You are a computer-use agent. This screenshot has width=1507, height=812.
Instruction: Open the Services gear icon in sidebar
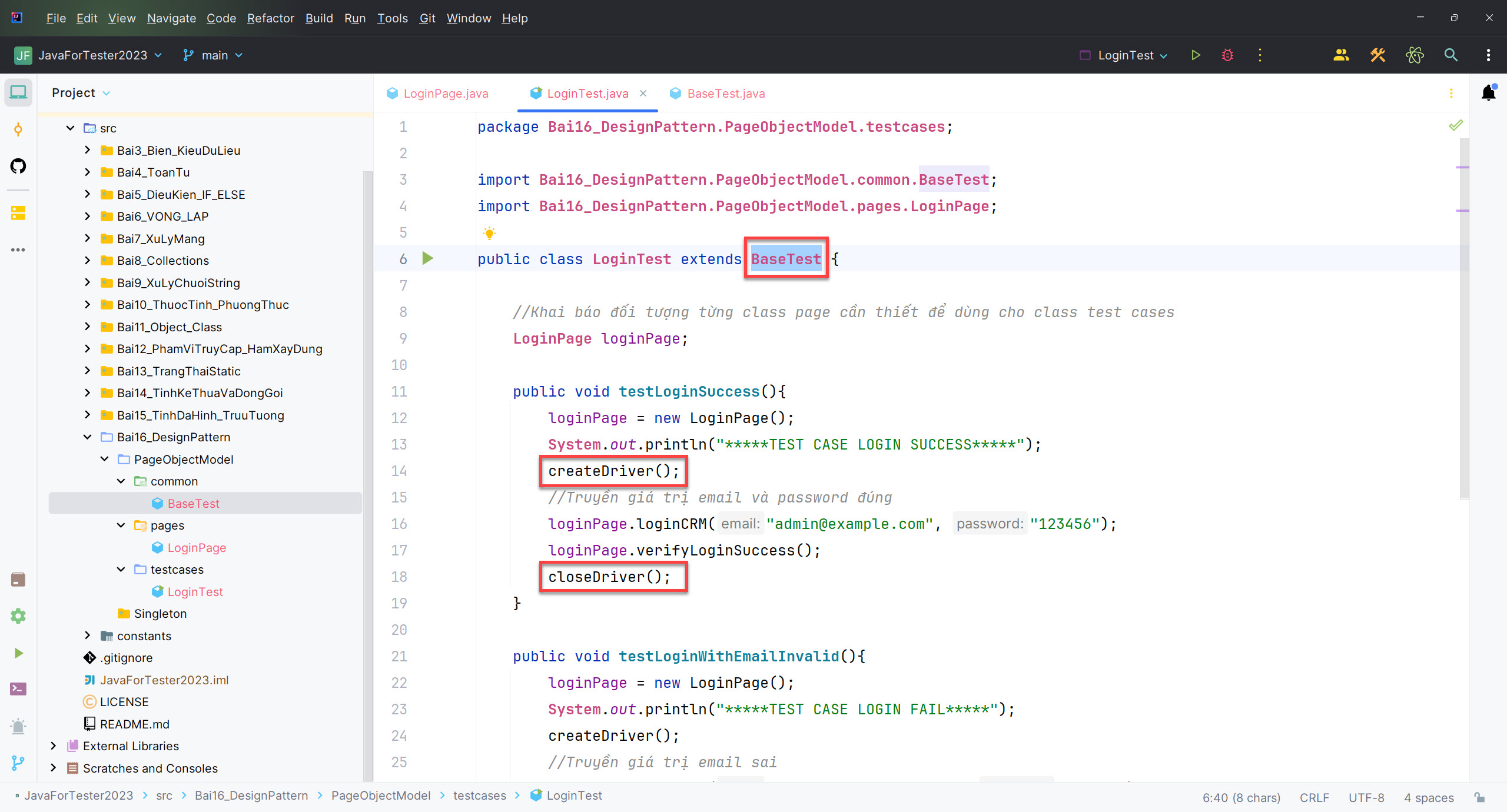pos(18,616)
